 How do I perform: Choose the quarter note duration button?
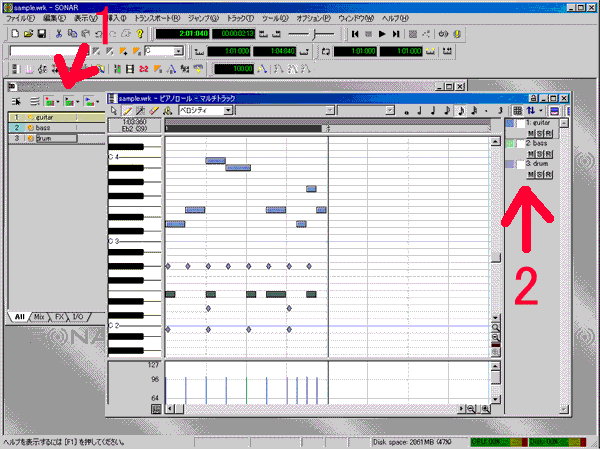pos(433,111)
